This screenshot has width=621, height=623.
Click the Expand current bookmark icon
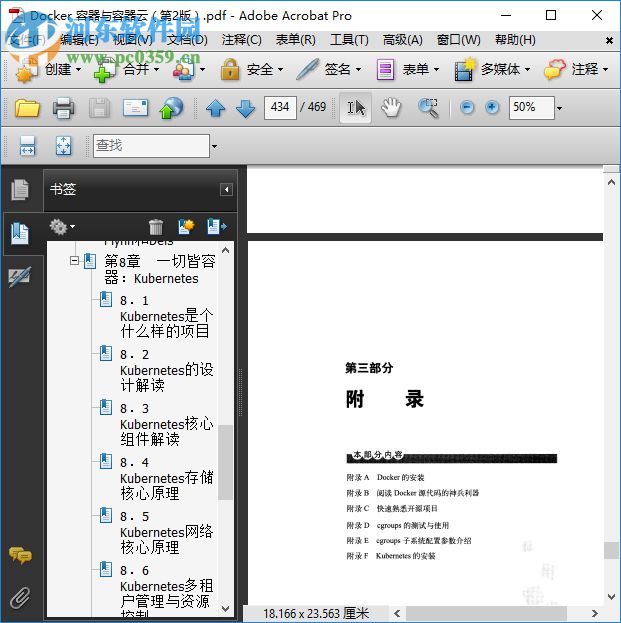pos(217,226)
